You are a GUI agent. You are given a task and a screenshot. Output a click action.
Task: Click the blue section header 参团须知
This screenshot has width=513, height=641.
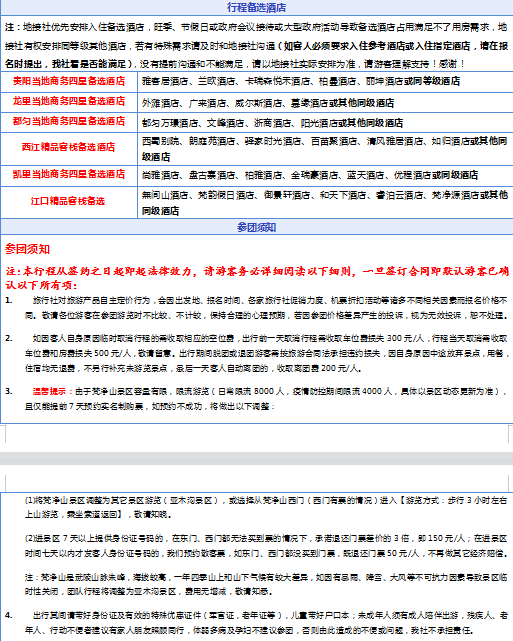256,227
